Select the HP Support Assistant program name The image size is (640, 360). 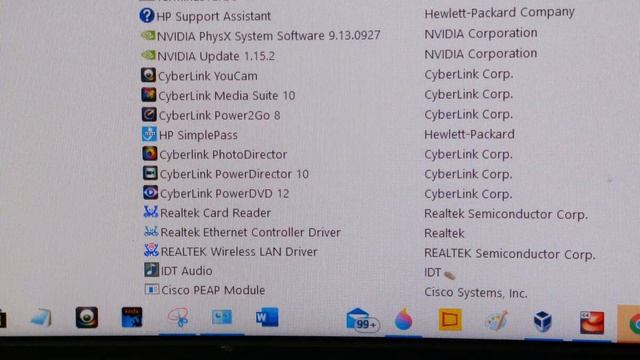pyautogui.click(x=213, y=16)
